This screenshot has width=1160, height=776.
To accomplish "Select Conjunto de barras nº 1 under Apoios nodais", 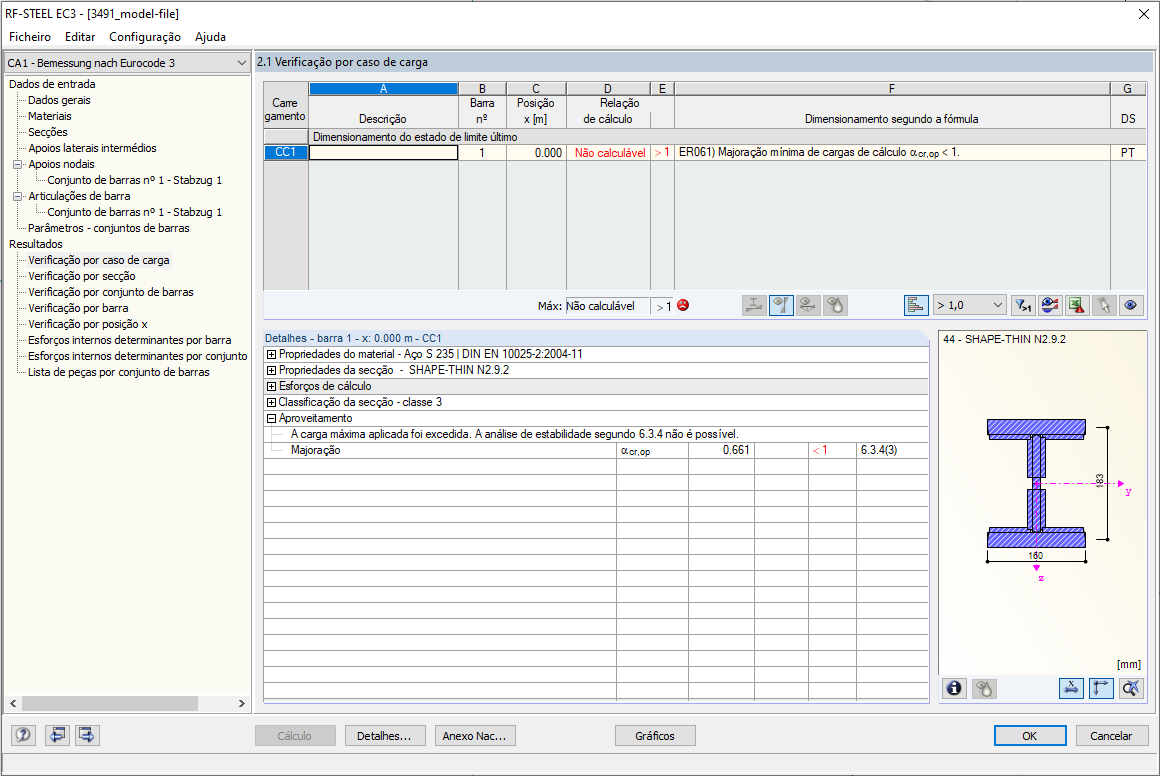I will pyautogui.click(x=135, y=180).
